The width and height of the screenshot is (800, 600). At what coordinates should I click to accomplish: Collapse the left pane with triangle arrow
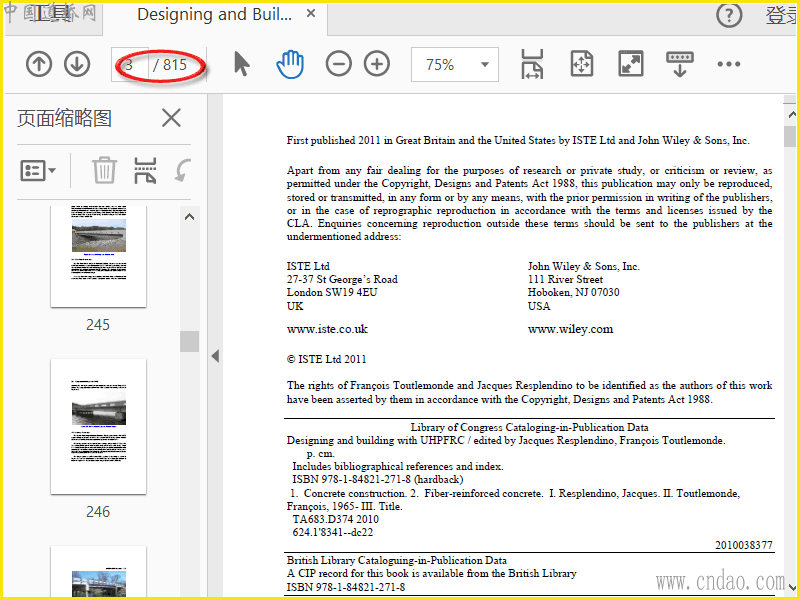click(214, 356)
